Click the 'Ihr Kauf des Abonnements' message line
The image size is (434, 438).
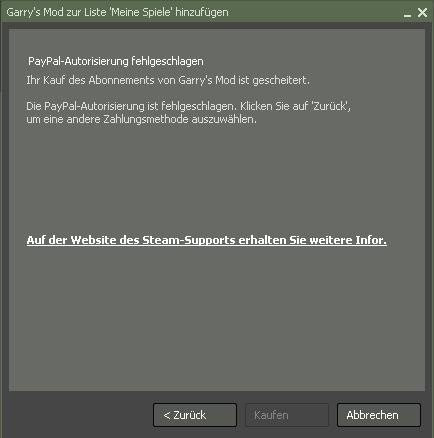168,80
